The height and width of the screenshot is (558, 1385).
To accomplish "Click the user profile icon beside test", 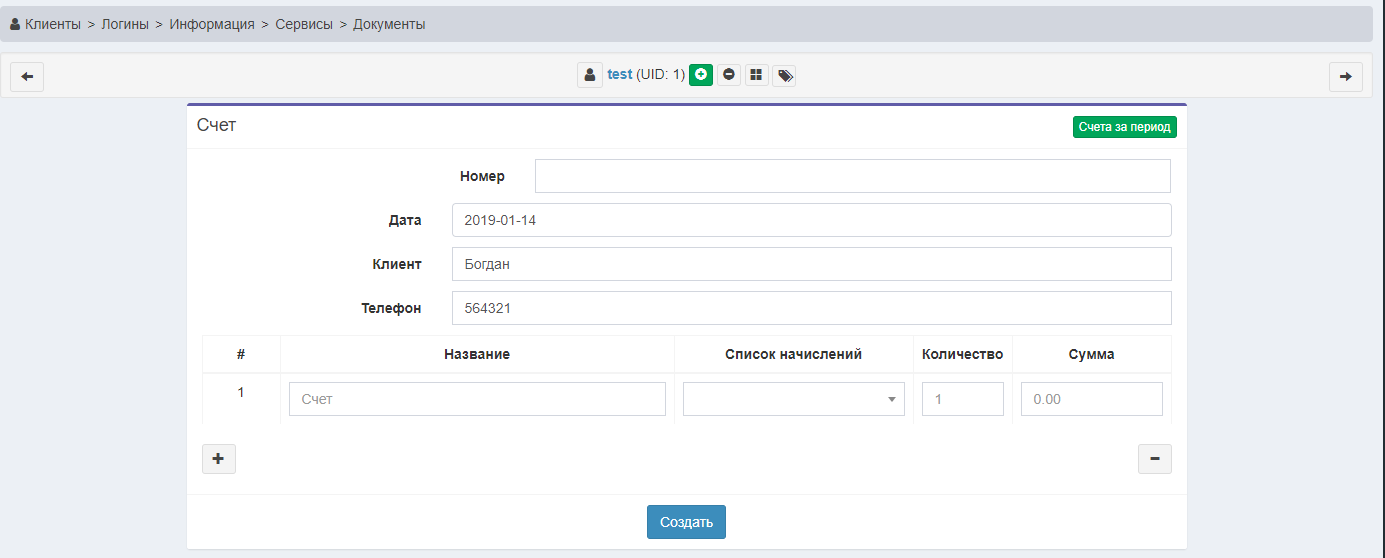I will click(x=590, y=75).
